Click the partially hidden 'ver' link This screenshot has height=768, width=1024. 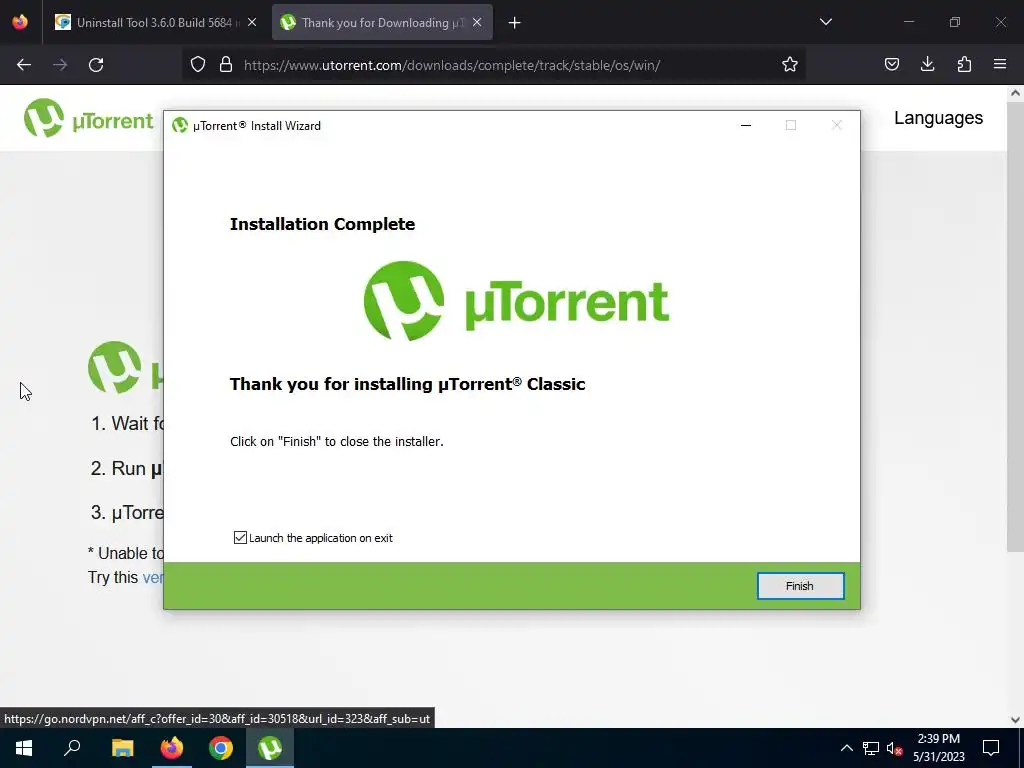(x=153, y=577)
